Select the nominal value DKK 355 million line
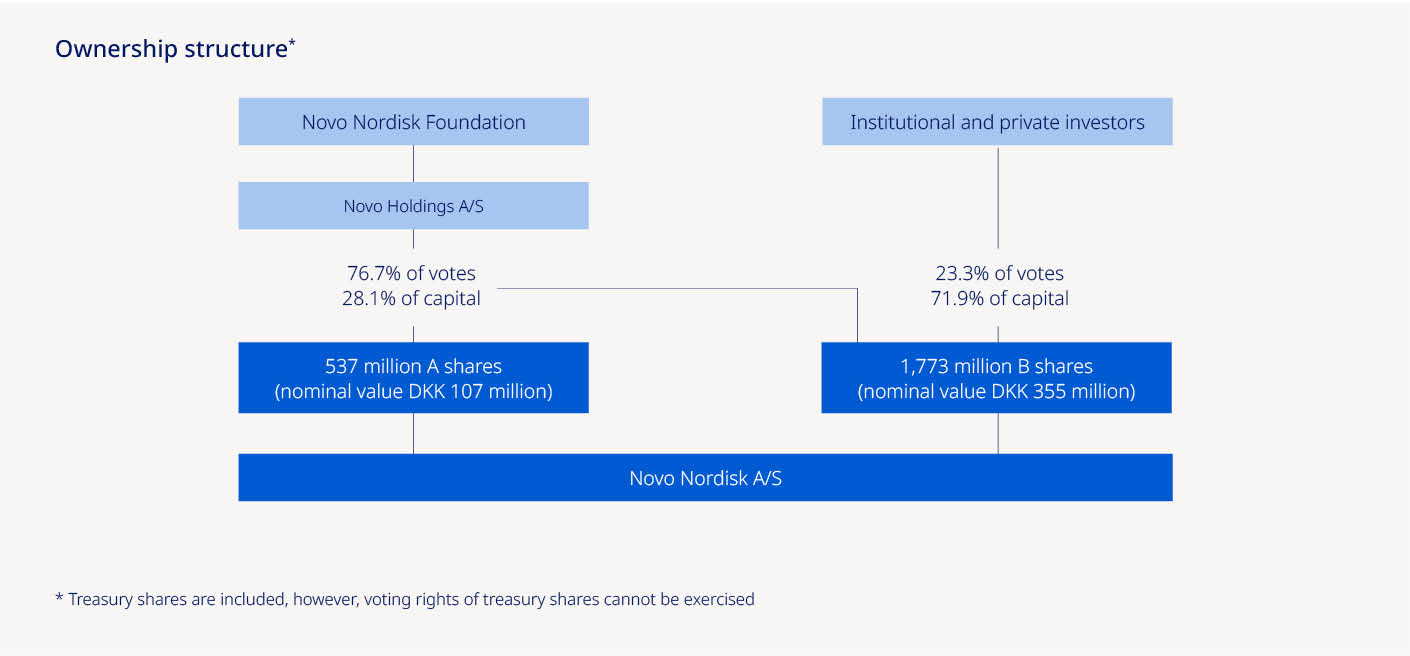 coord(996,391)
